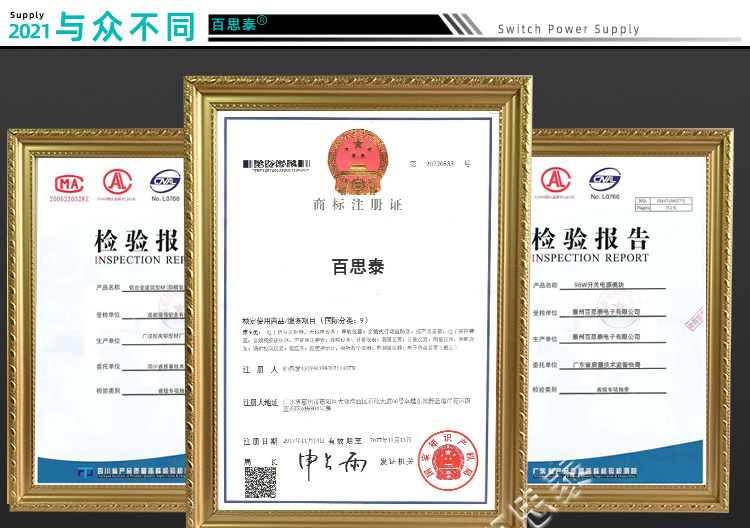Click certificate number '20720533'
Viewport: 750px width, 528px height.
point(440,164)
